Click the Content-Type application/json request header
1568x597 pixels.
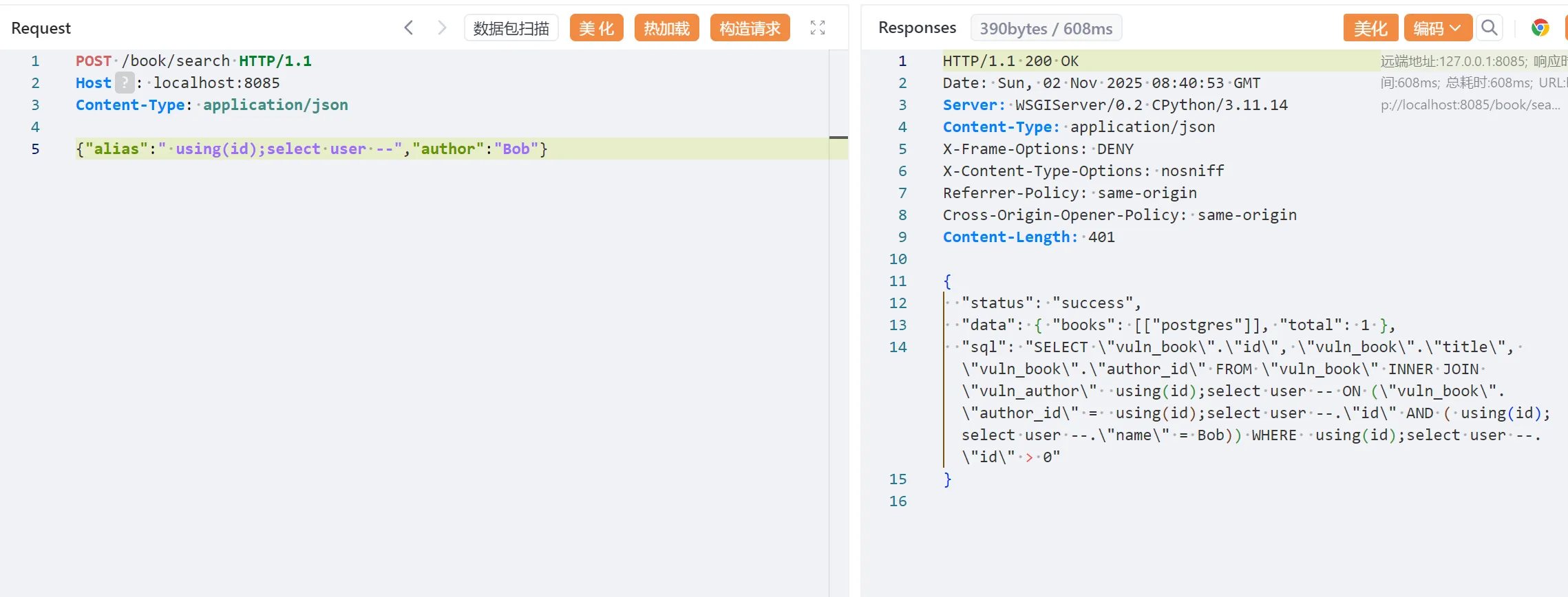(212, 105)
